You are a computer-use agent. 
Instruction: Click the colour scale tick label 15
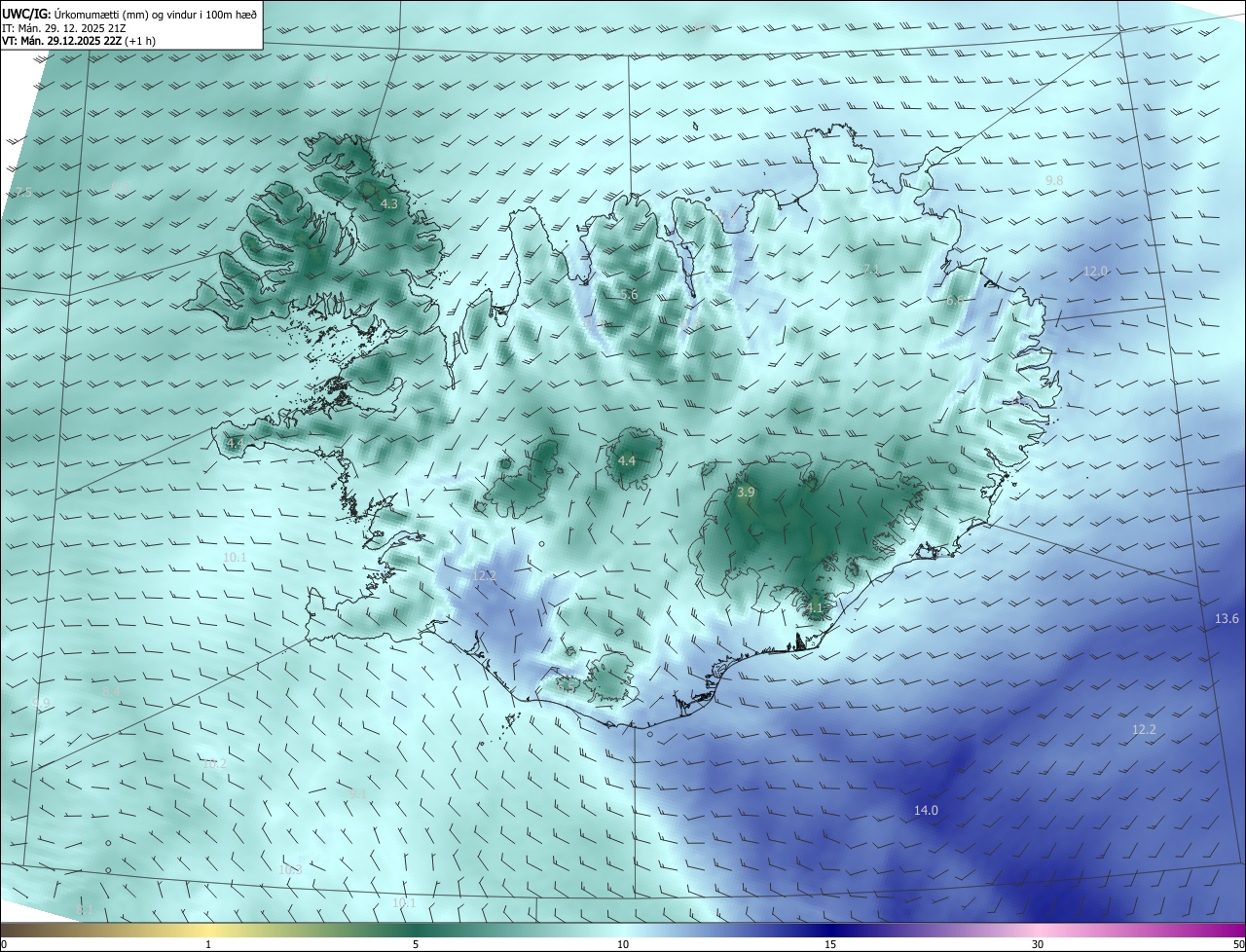[830, 944]
